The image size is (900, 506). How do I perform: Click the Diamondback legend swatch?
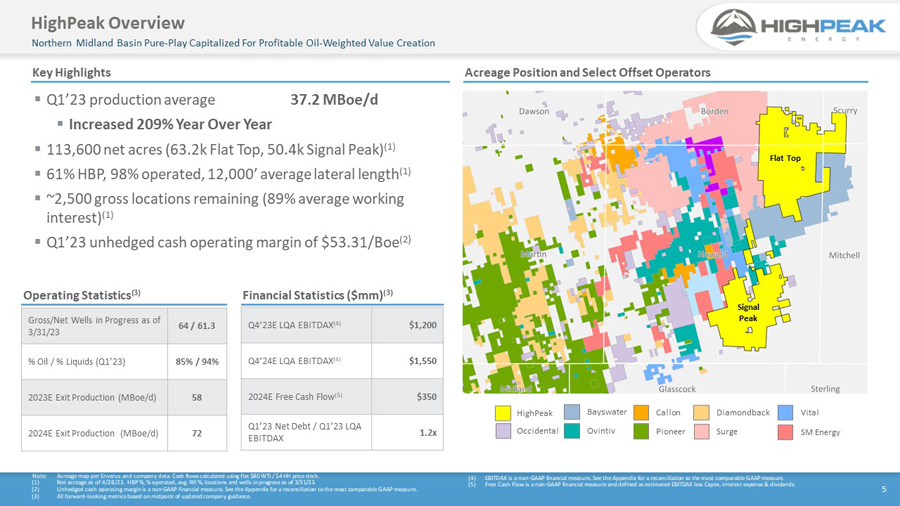(x=701, y=412)
